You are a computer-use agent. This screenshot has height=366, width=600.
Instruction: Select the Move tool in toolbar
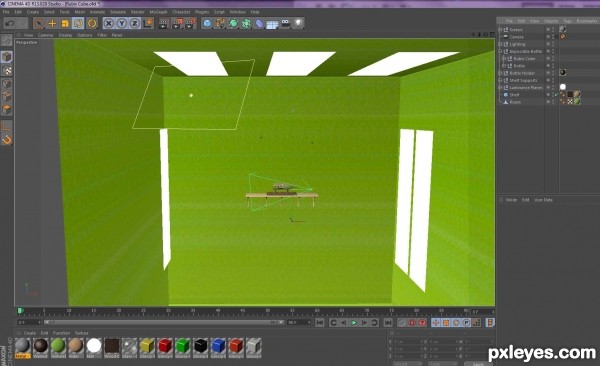[x=52, y=23]
